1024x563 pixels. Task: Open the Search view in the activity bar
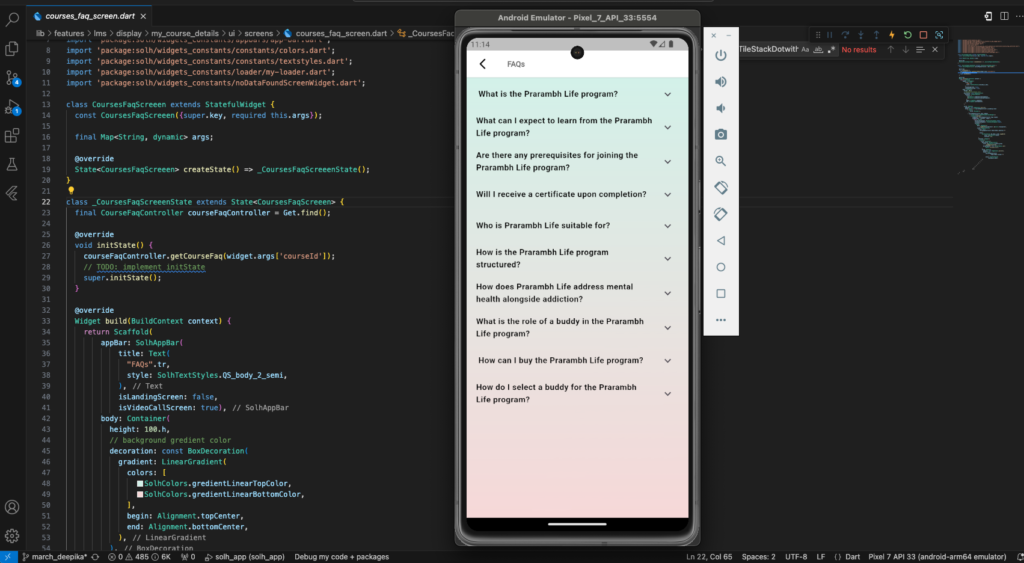tap(12, 20)
